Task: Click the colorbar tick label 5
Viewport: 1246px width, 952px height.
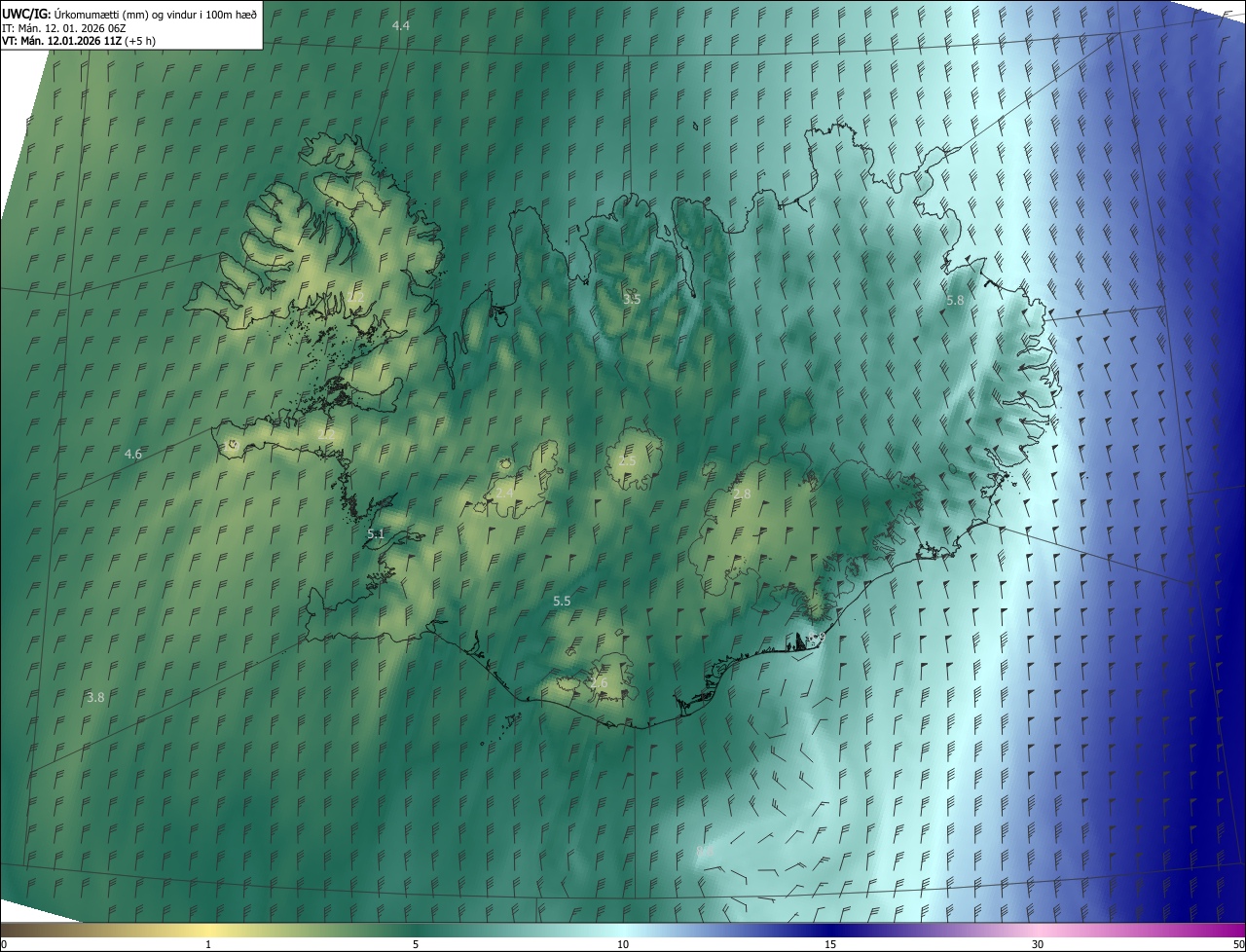Action: click(x=416, y=944)
